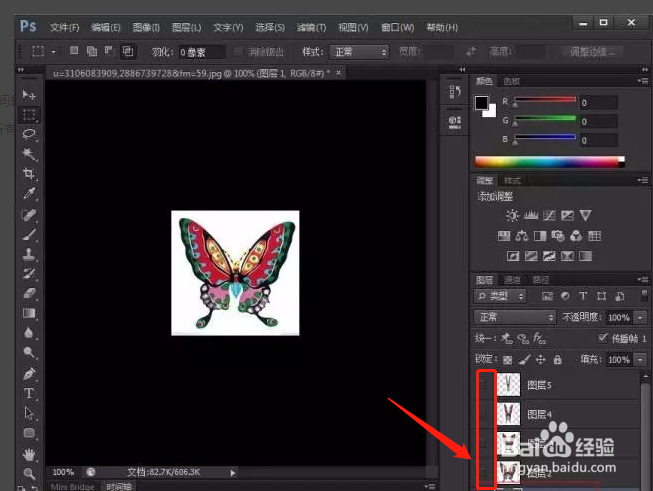The image size is (653, 491).
Task: Click the zoom percentage field in status bar
Action: (x=63, y=472)
